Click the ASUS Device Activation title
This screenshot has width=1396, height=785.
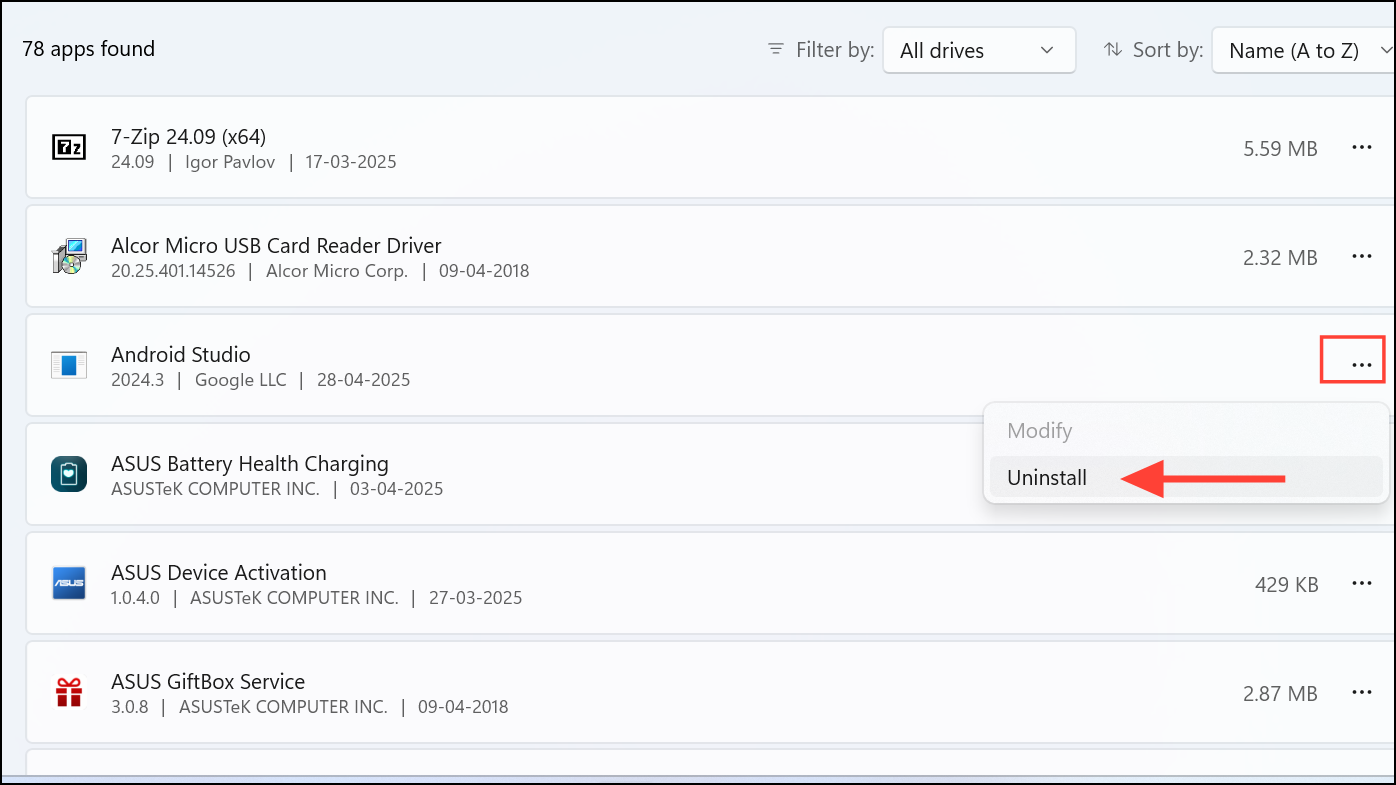[219, 573]
